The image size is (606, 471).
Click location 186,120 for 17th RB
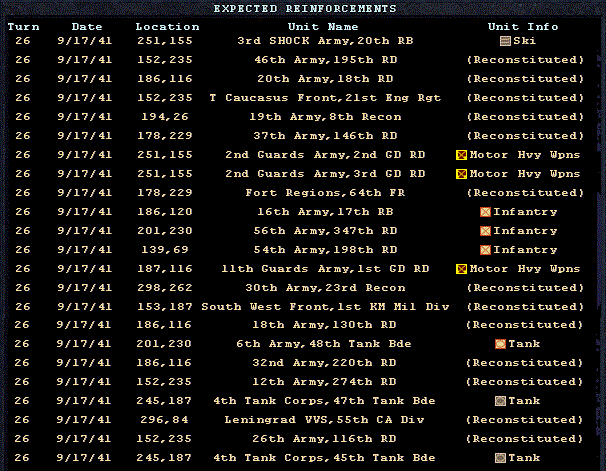point(165,212)
